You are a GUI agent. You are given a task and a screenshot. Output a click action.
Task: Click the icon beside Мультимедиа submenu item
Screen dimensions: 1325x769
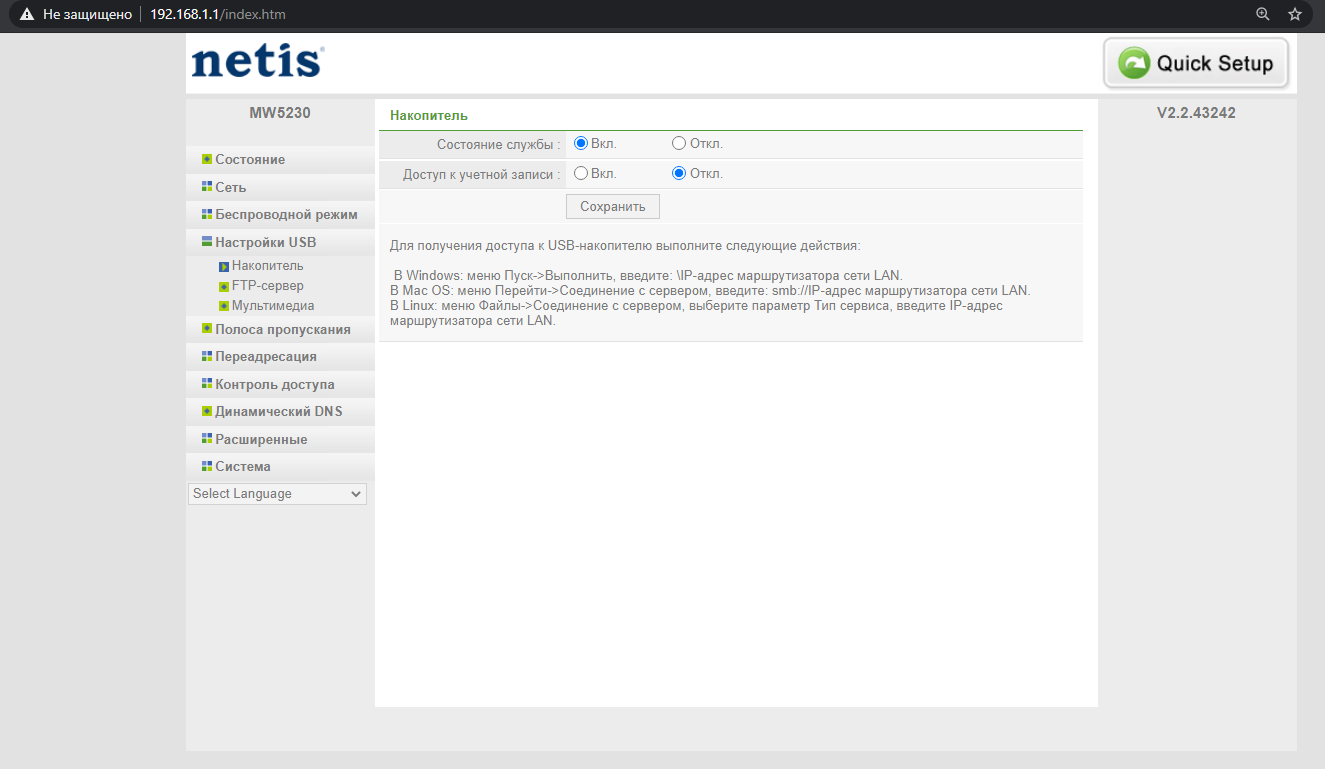pyautogui.click(x=224, y=307)
